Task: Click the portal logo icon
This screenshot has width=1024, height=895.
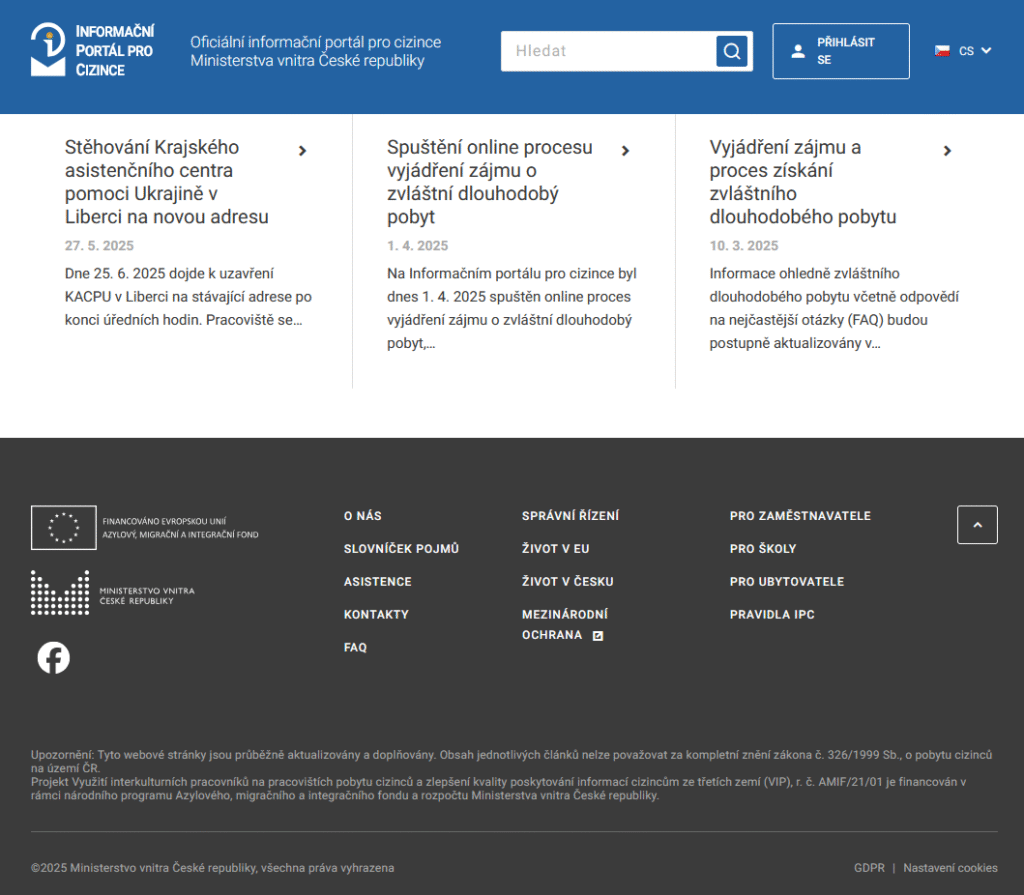Action: click(x=48, y=50)
